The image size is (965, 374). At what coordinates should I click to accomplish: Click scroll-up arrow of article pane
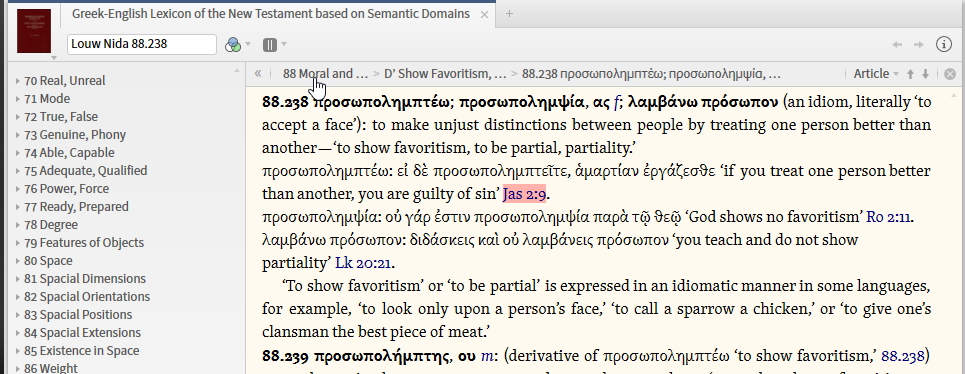coord(955,95)
